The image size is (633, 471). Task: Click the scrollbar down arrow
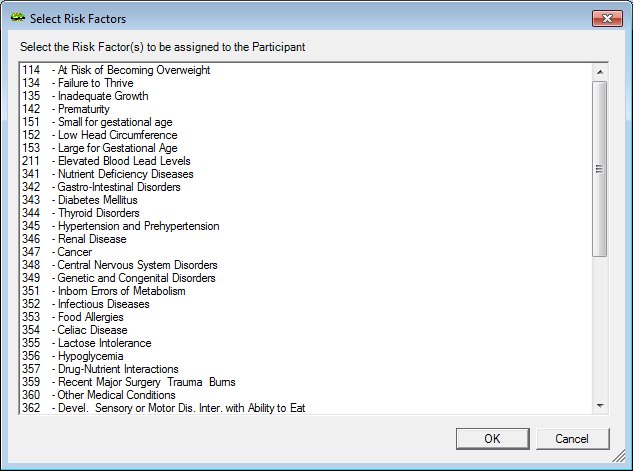click(600, 406)
